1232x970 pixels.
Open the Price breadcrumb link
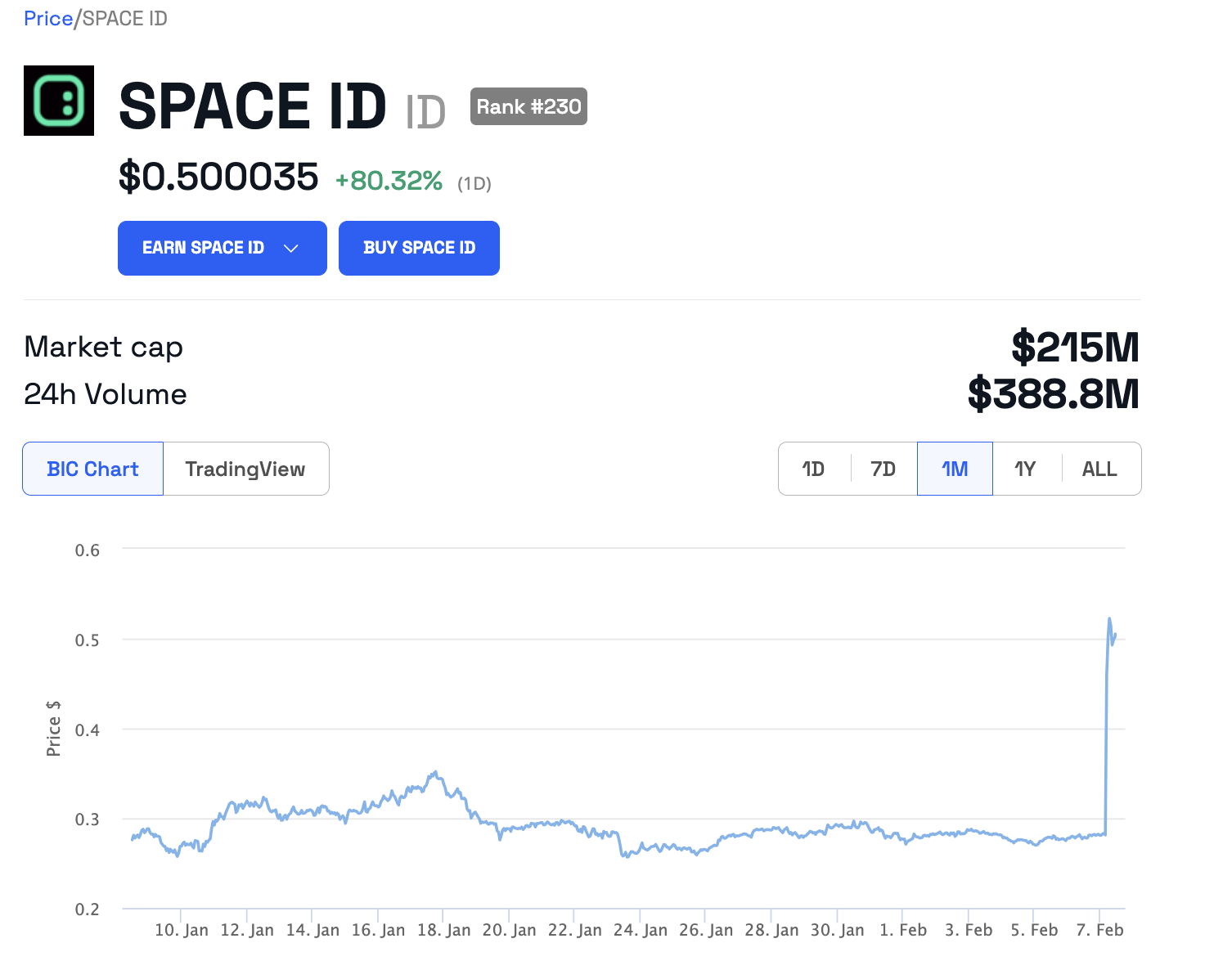48,19
